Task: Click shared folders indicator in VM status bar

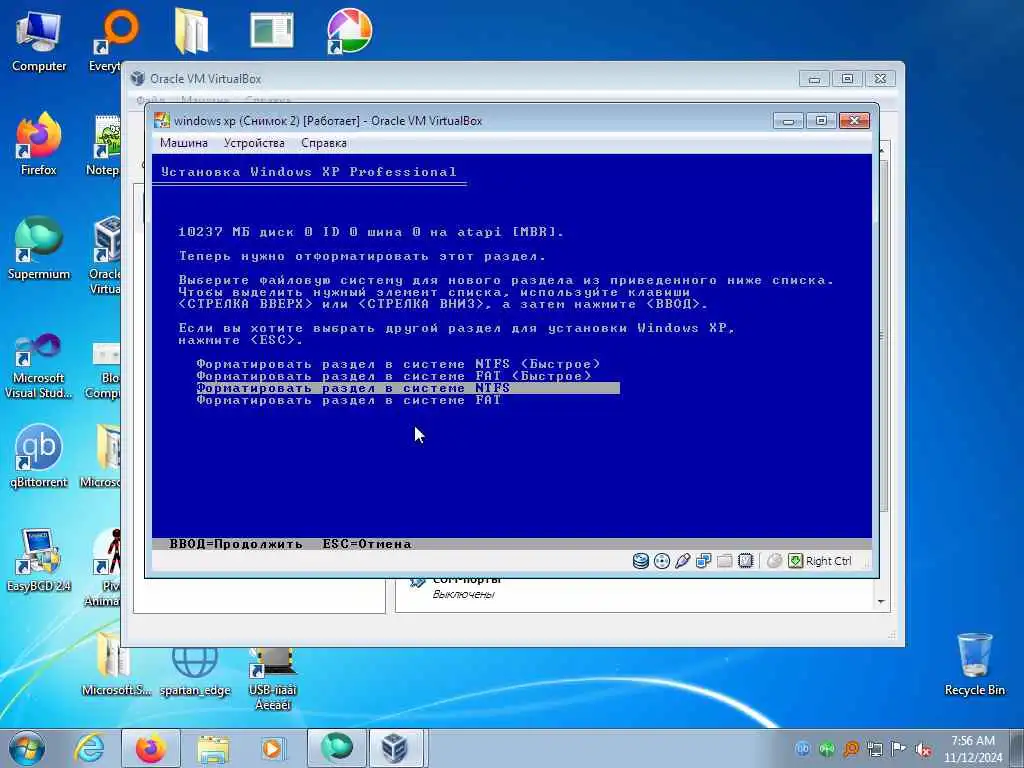Action: (x=724, y=561)
